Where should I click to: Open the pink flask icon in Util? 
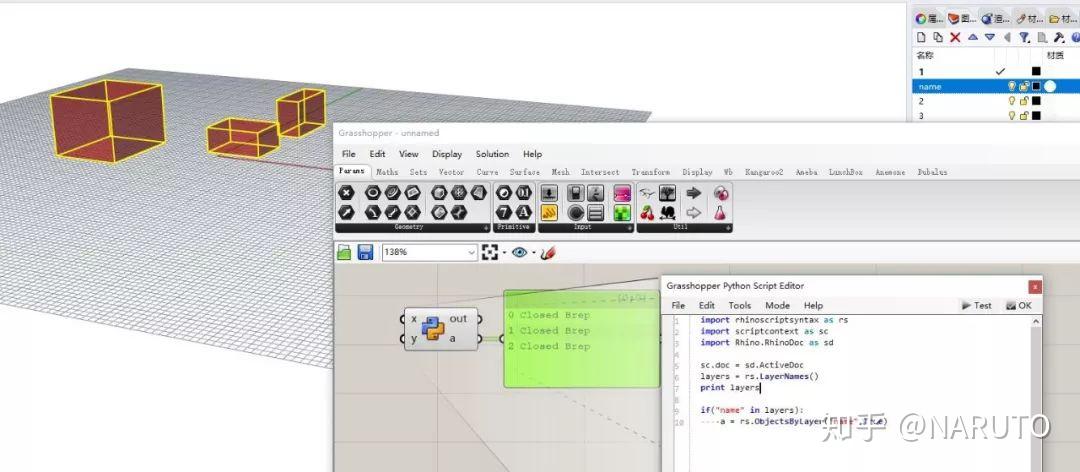pos(719,212)
